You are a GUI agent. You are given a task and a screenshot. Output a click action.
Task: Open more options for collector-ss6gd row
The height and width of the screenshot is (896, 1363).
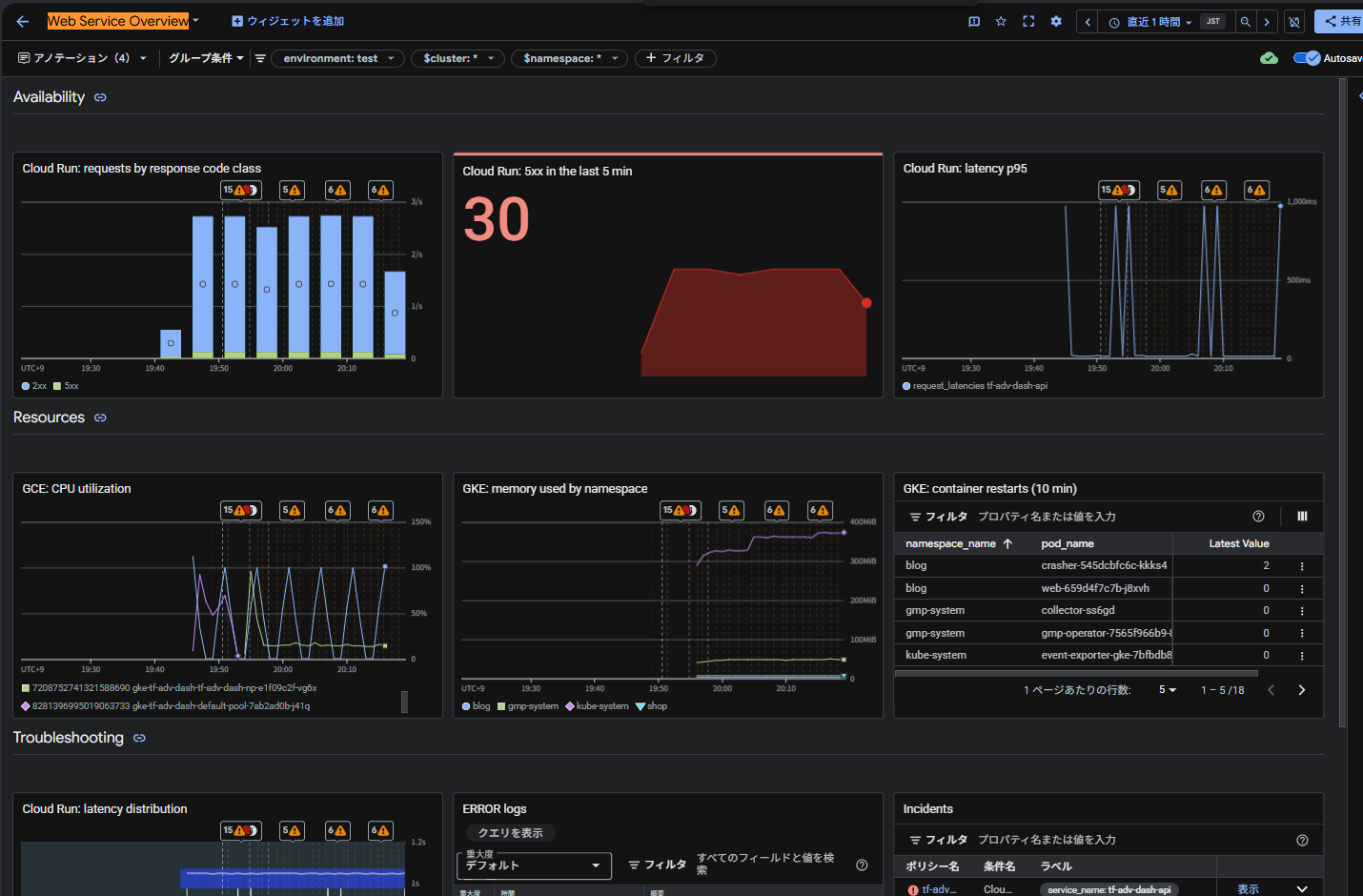[1302, 611]
